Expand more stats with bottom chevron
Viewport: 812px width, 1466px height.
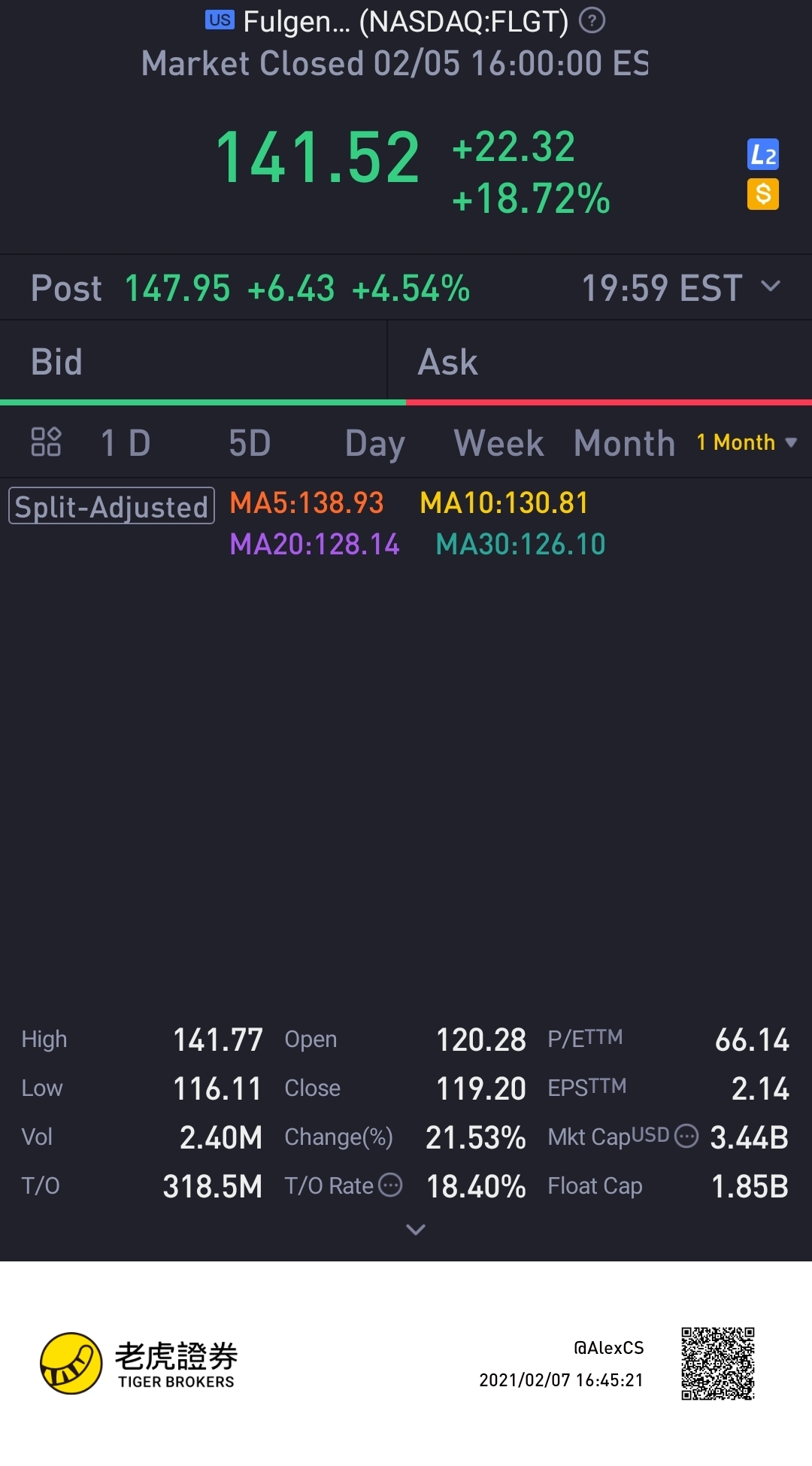(416, 1230)
